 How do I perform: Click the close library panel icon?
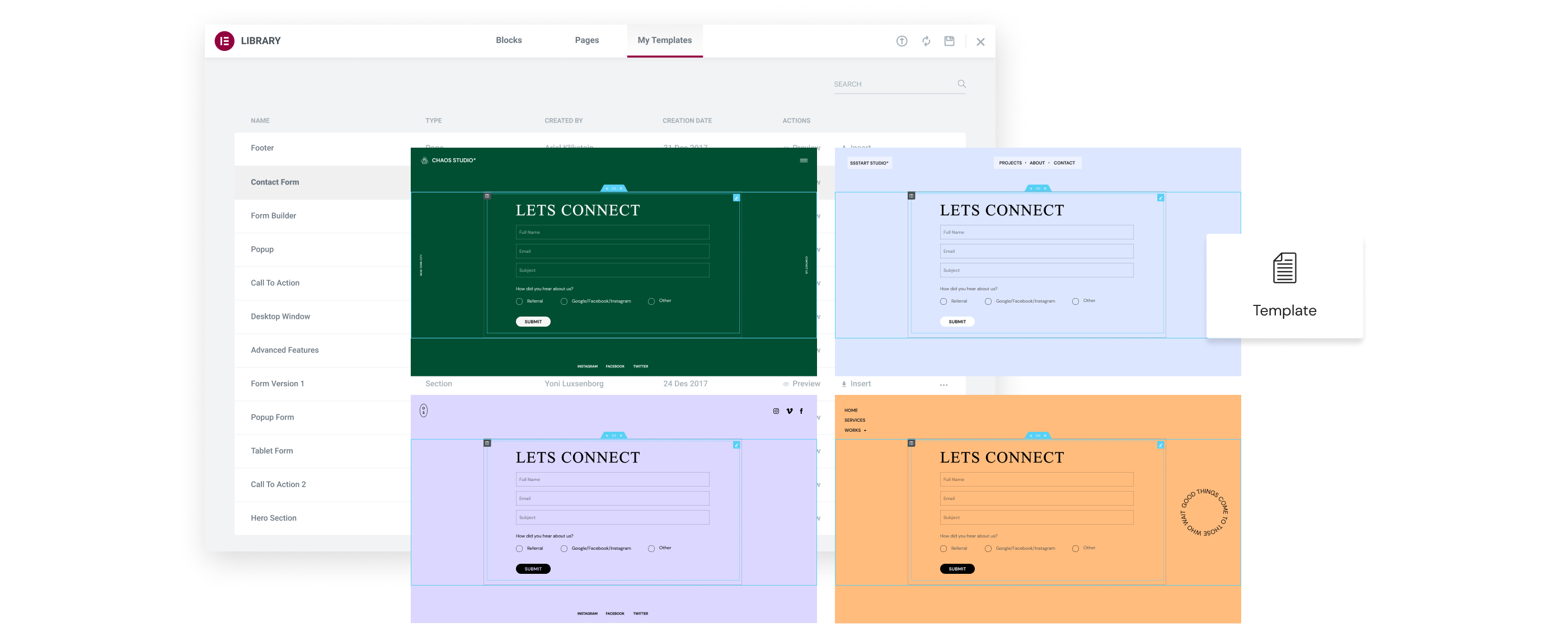click(x=982, y=40)
